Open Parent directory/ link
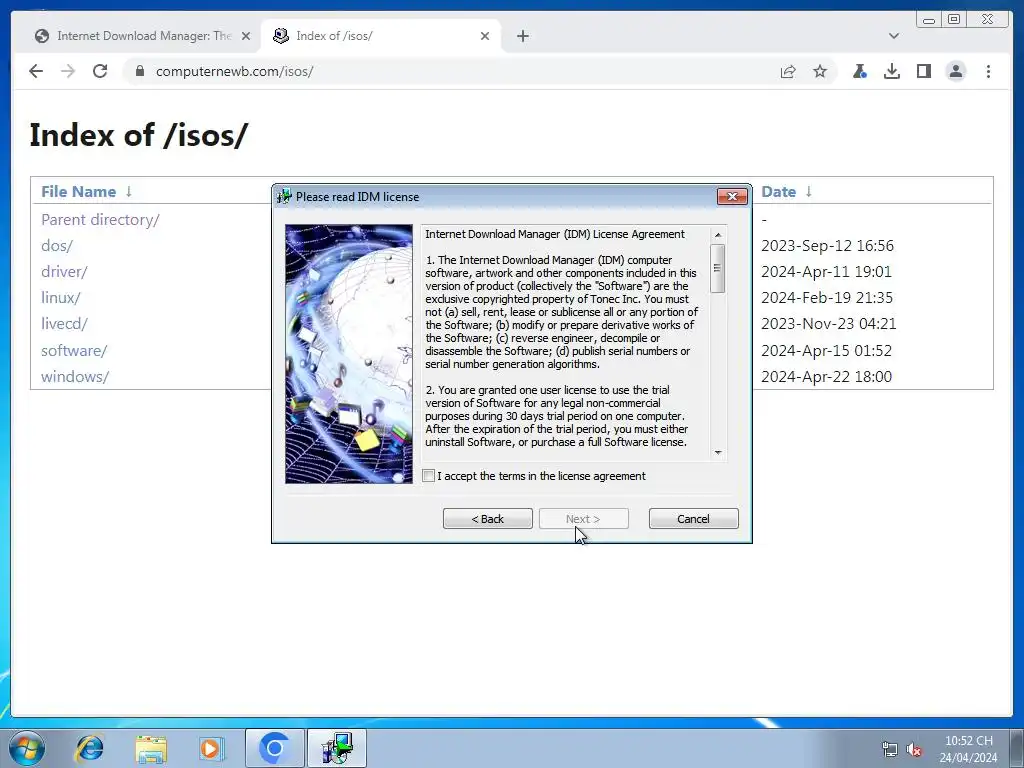The height and width of the screenshot is (768, 1024). point(100,219)
